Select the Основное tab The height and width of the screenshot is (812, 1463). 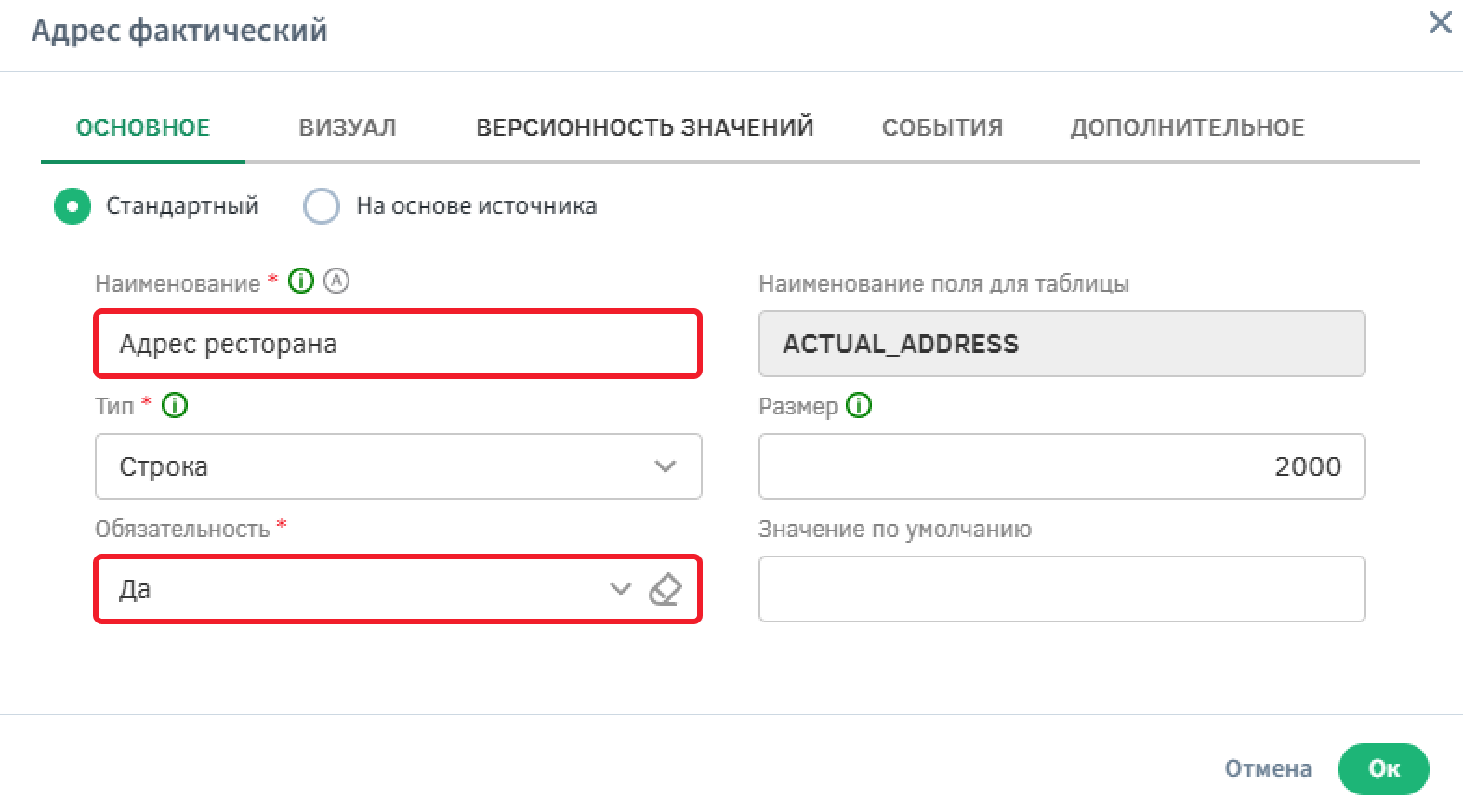[x=143, y=127]
